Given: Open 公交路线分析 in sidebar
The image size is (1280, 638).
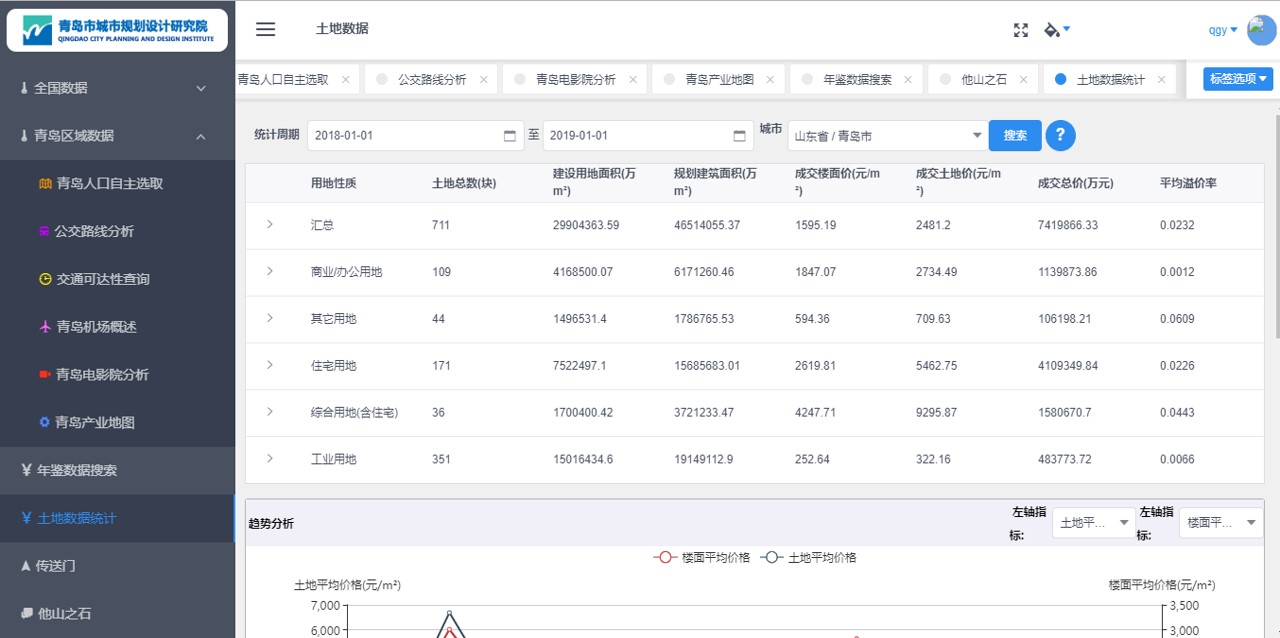Looking at the screenshot, I should tap(117, 231).
